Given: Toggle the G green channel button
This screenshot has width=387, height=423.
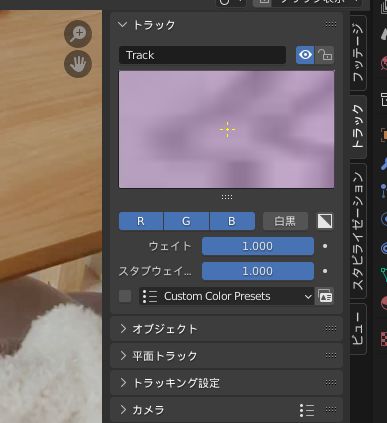Looking at the screenshot, I should pyautogui.click(x=186, y=221).
